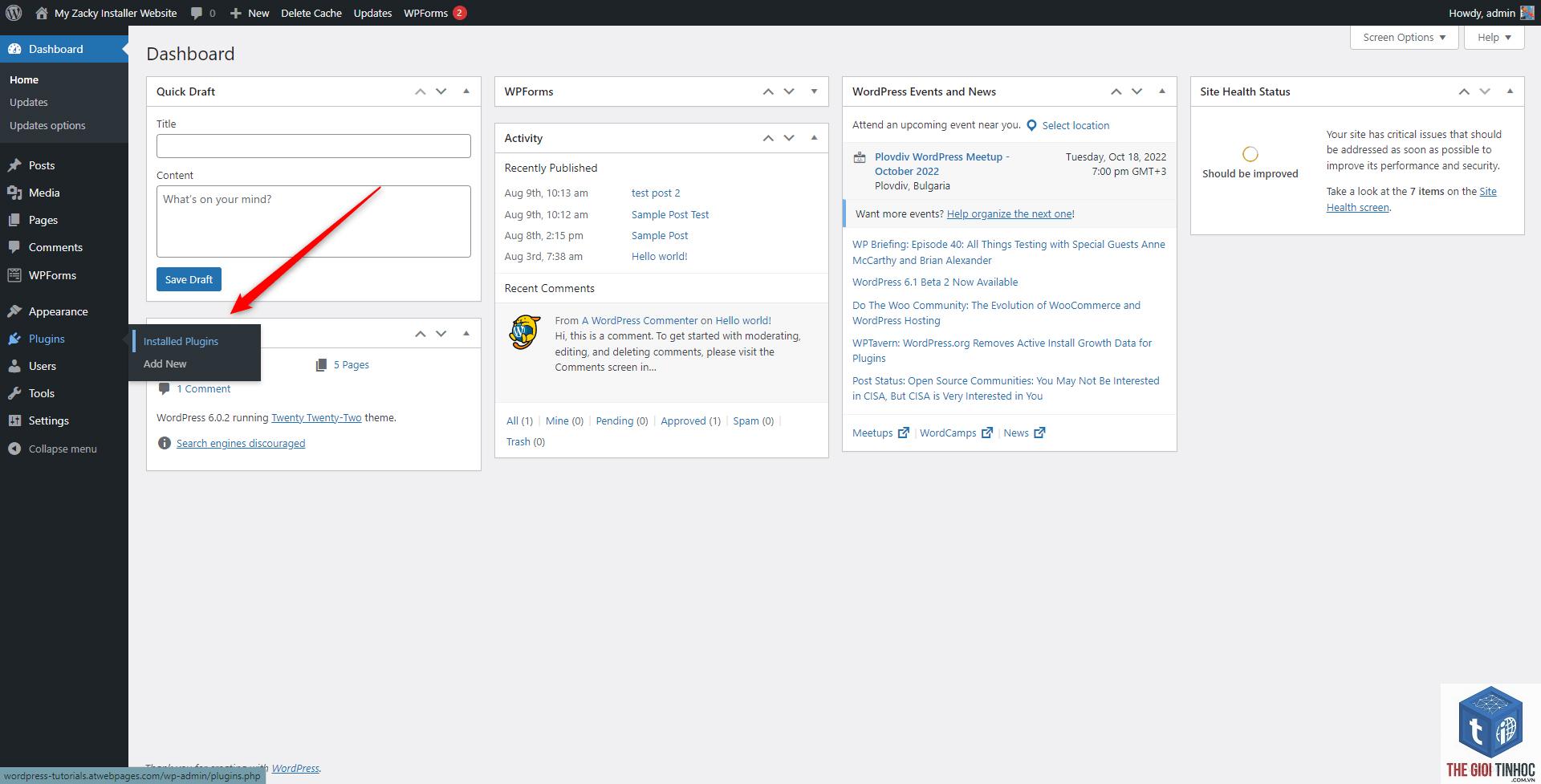This screenshot has width=1541, height=784.
Task: Open the Sample Post Test link
Action: tap(670, 214)
